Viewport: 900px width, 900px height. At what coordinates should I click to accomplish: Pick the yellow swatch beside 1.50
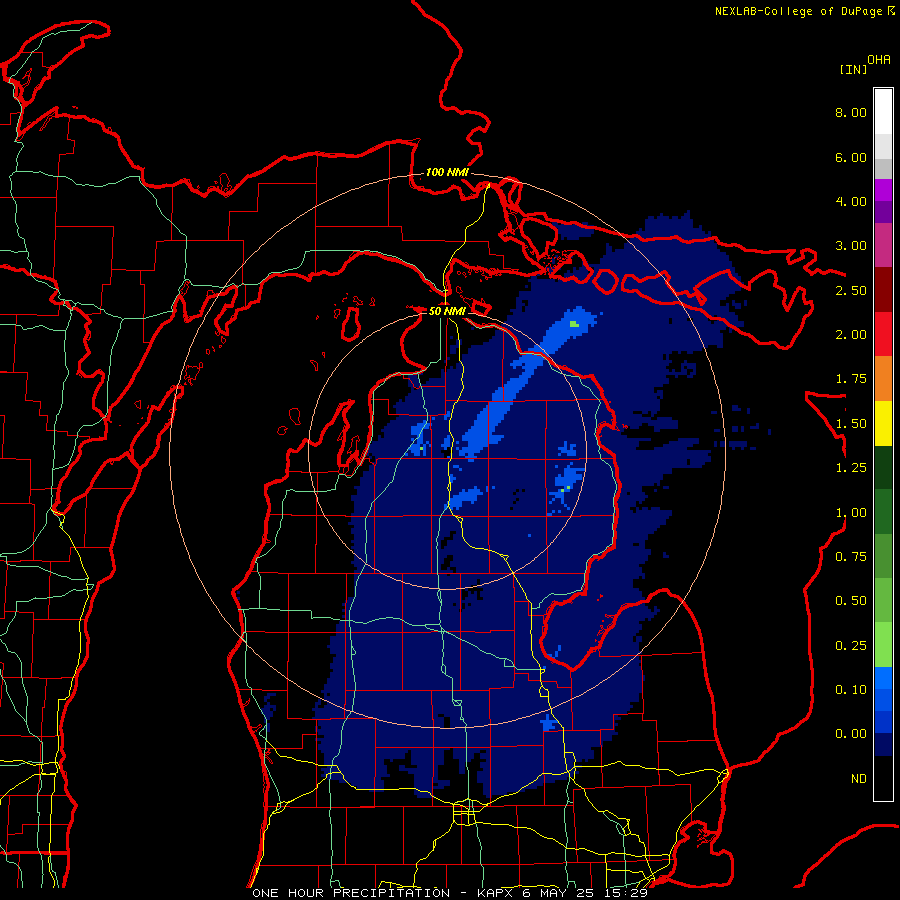pos(883,423)
